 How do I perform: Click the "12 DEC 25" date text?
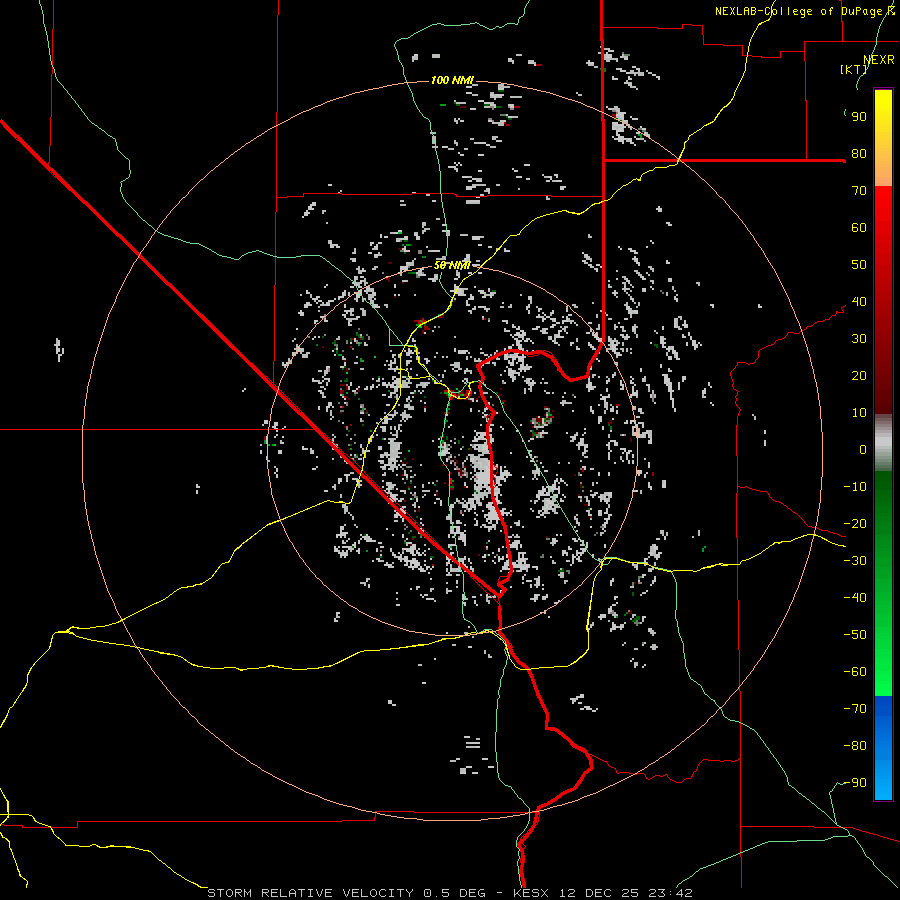[x=598, y=893]
